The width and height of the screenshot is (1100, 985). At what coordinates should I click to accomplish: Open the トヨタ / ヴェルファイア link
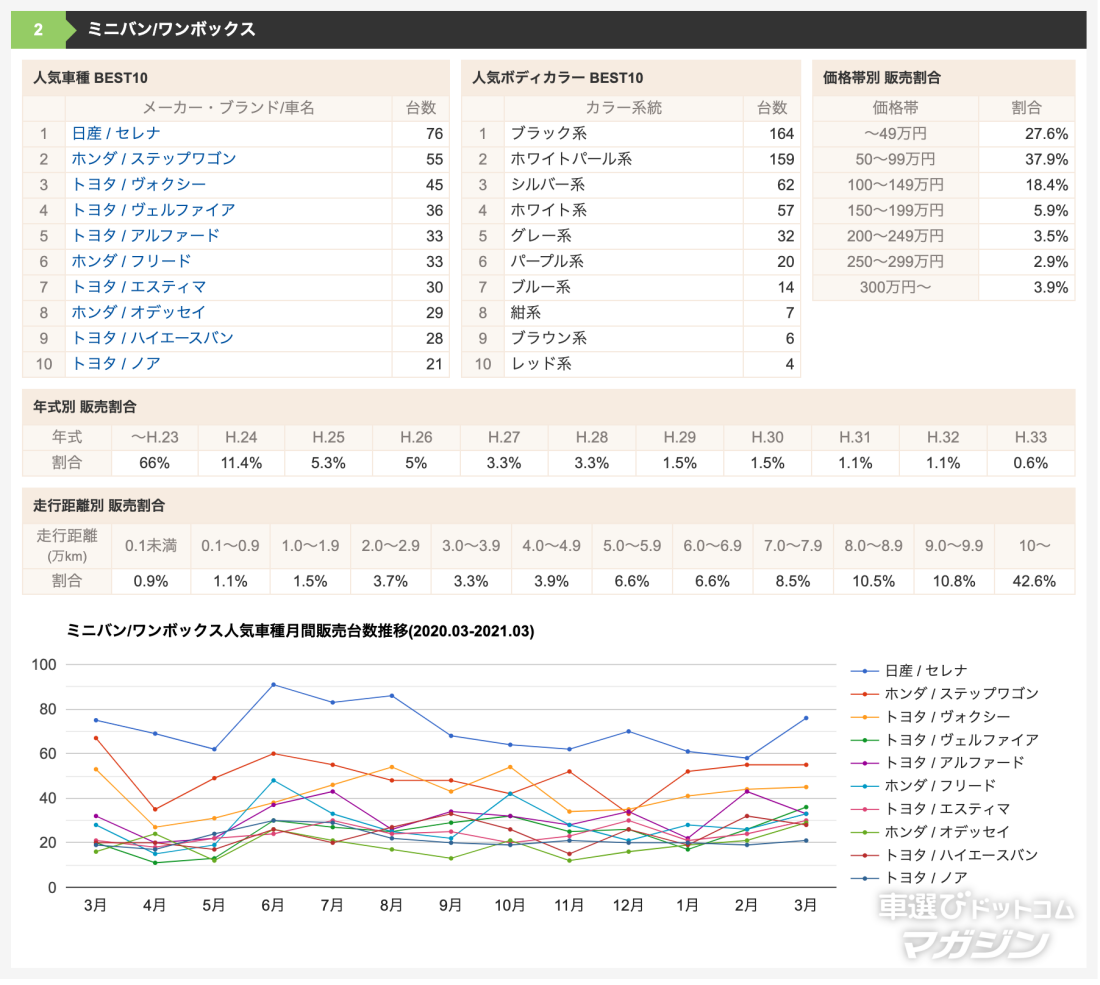pos(154,210)
